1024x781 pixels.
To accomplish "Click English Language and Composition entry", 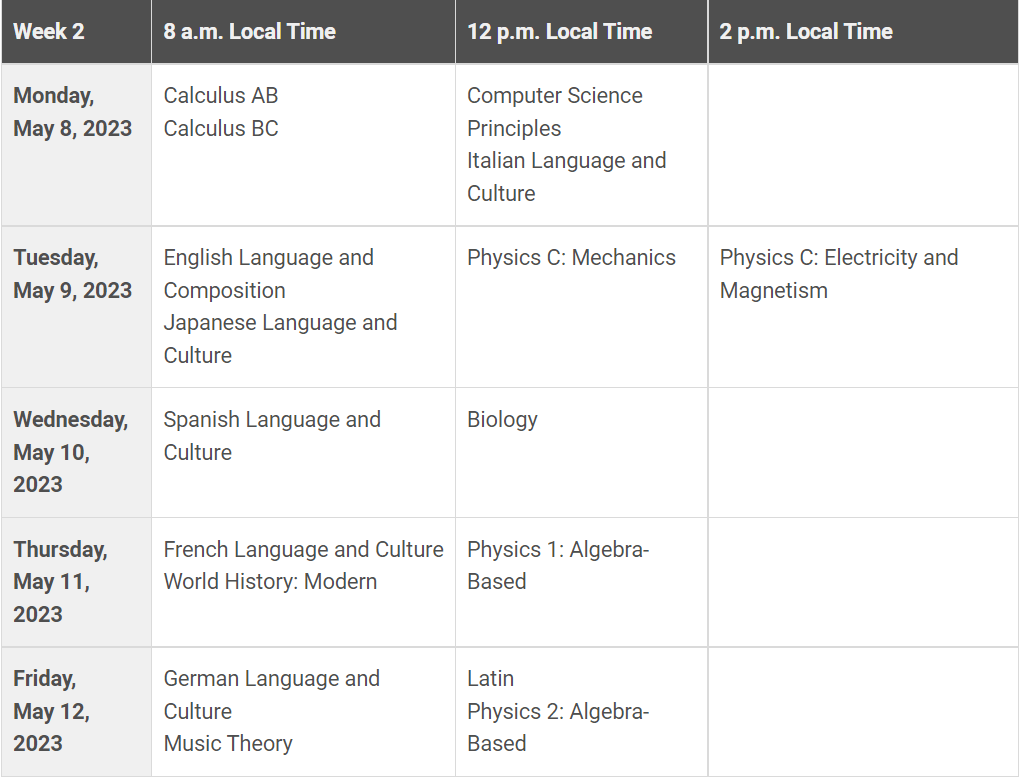I will coord(268,274).
